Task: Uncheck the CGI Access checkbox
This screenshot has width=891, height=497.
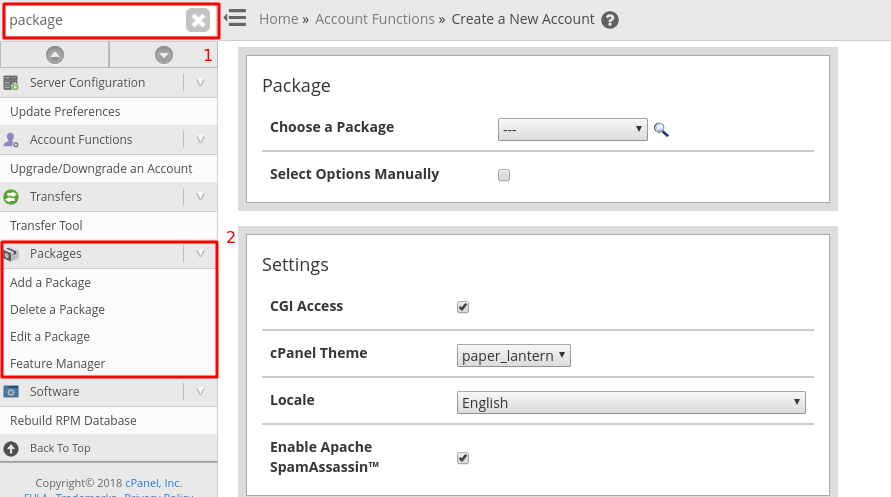Action: [x=463, y=307]
